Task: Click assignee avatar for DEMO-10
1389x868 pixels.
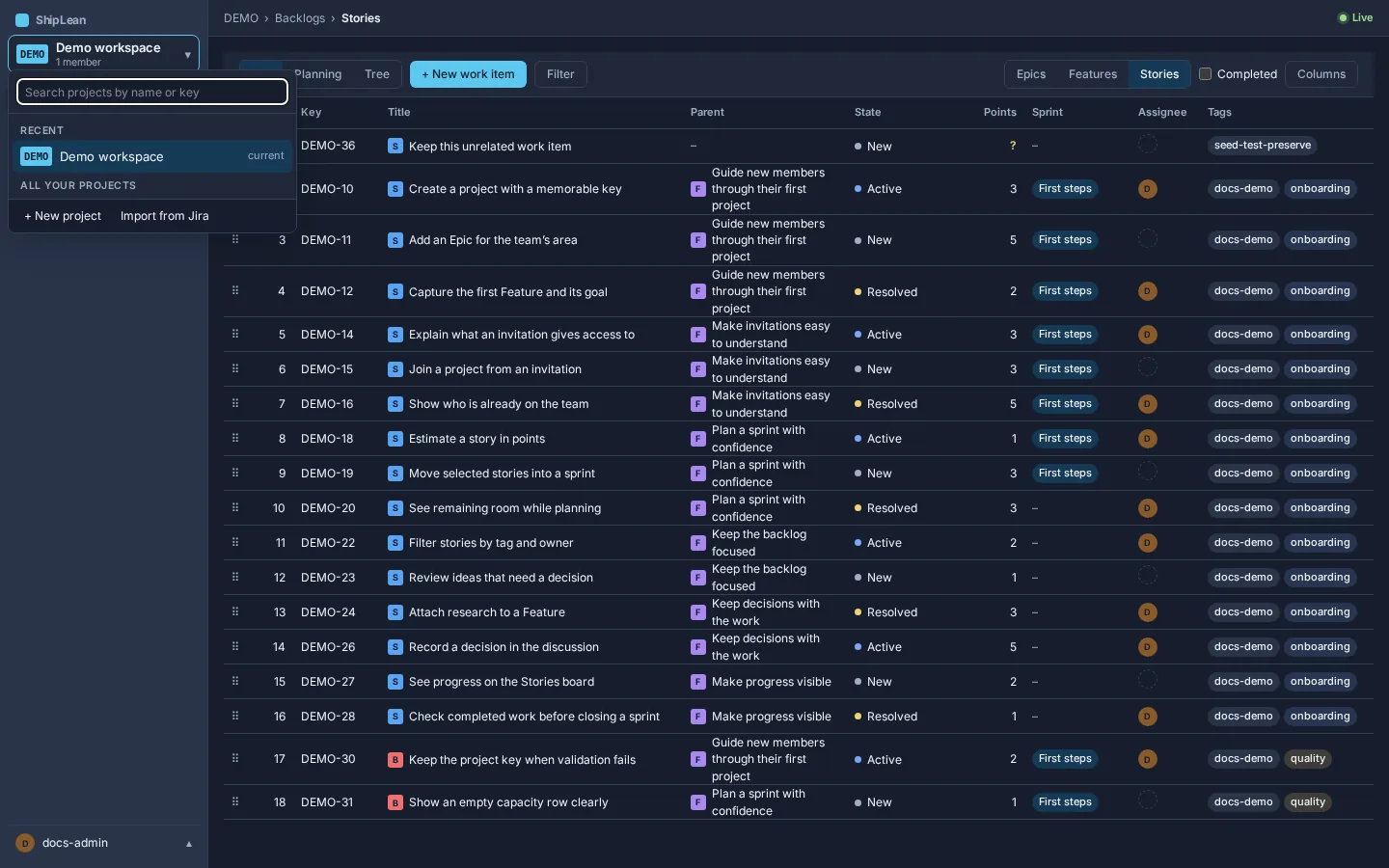Action: (1148, 189)
